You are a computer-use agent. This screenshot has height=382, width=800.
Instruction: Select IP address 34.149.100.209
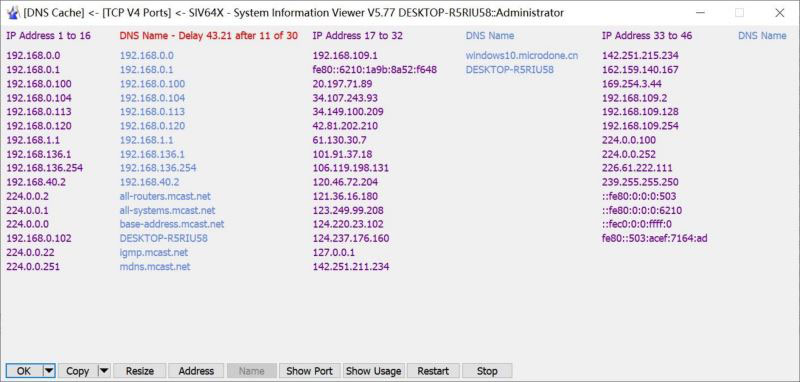[348, 112]
